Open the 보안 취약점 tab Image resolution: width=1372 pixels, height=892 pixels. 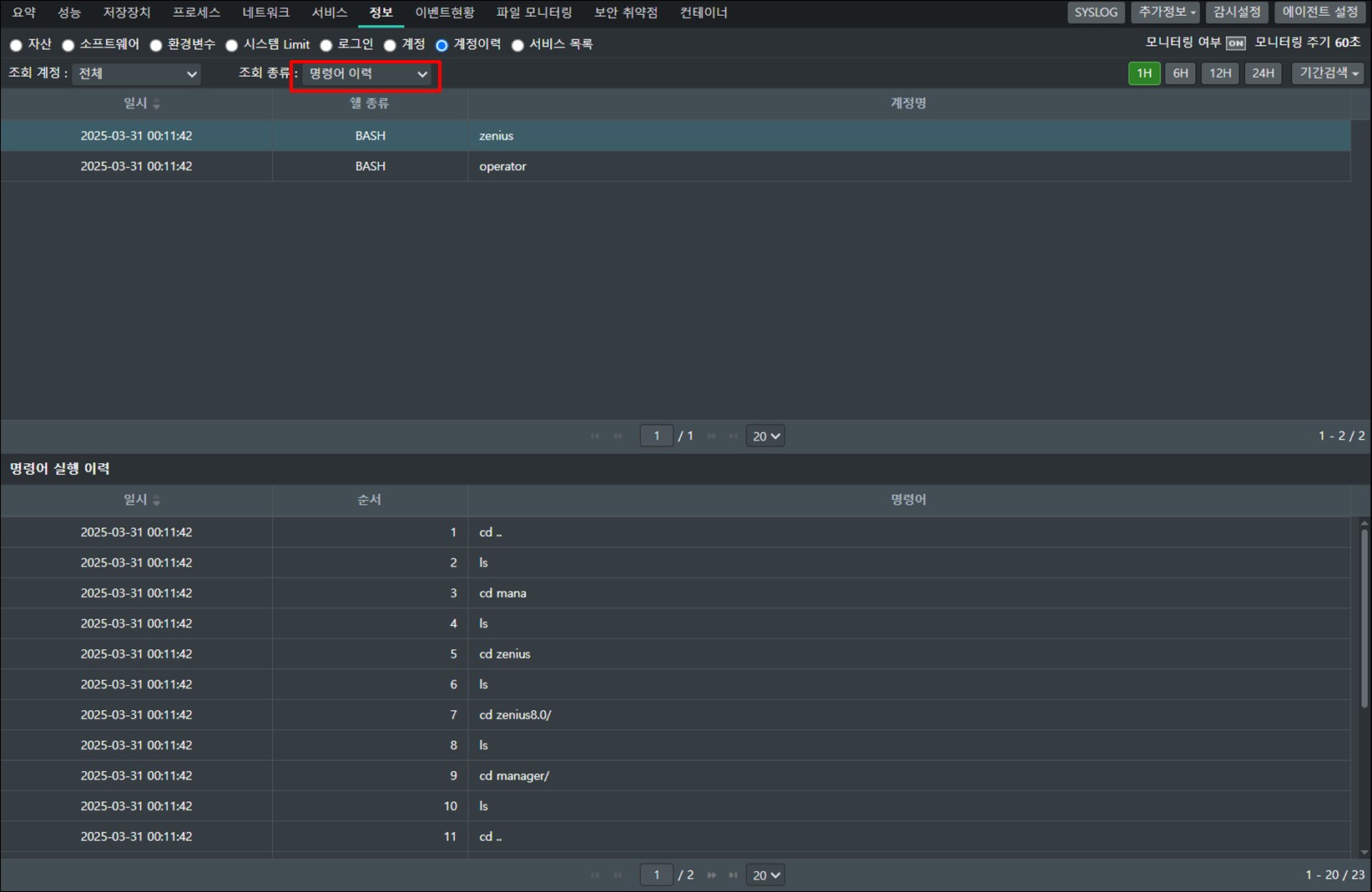tap(626, 13)
